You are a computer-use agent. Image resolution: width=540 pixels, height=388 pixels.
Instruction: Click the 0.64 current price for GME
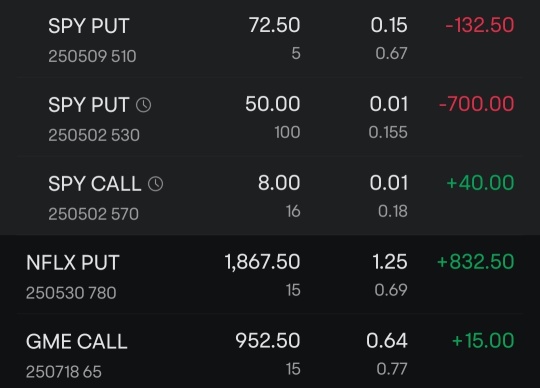(387, 340)
